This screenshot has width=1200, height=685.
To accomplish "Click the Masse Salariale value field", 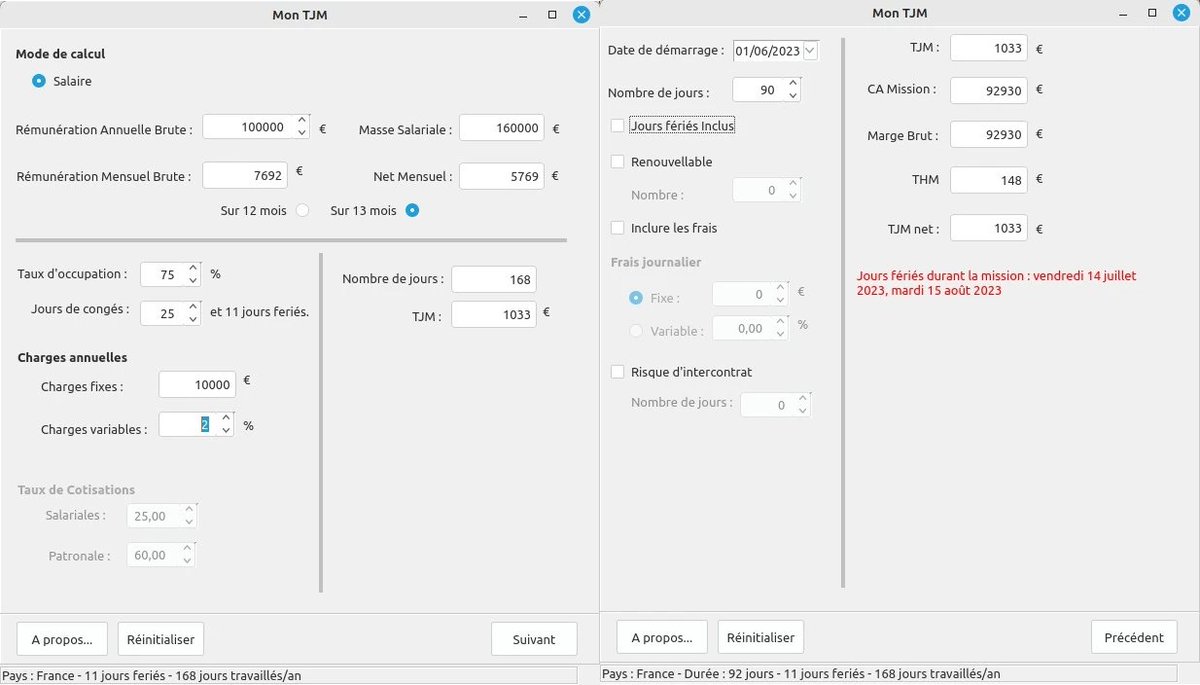I will pyautogui.click(x=502, y=128).
